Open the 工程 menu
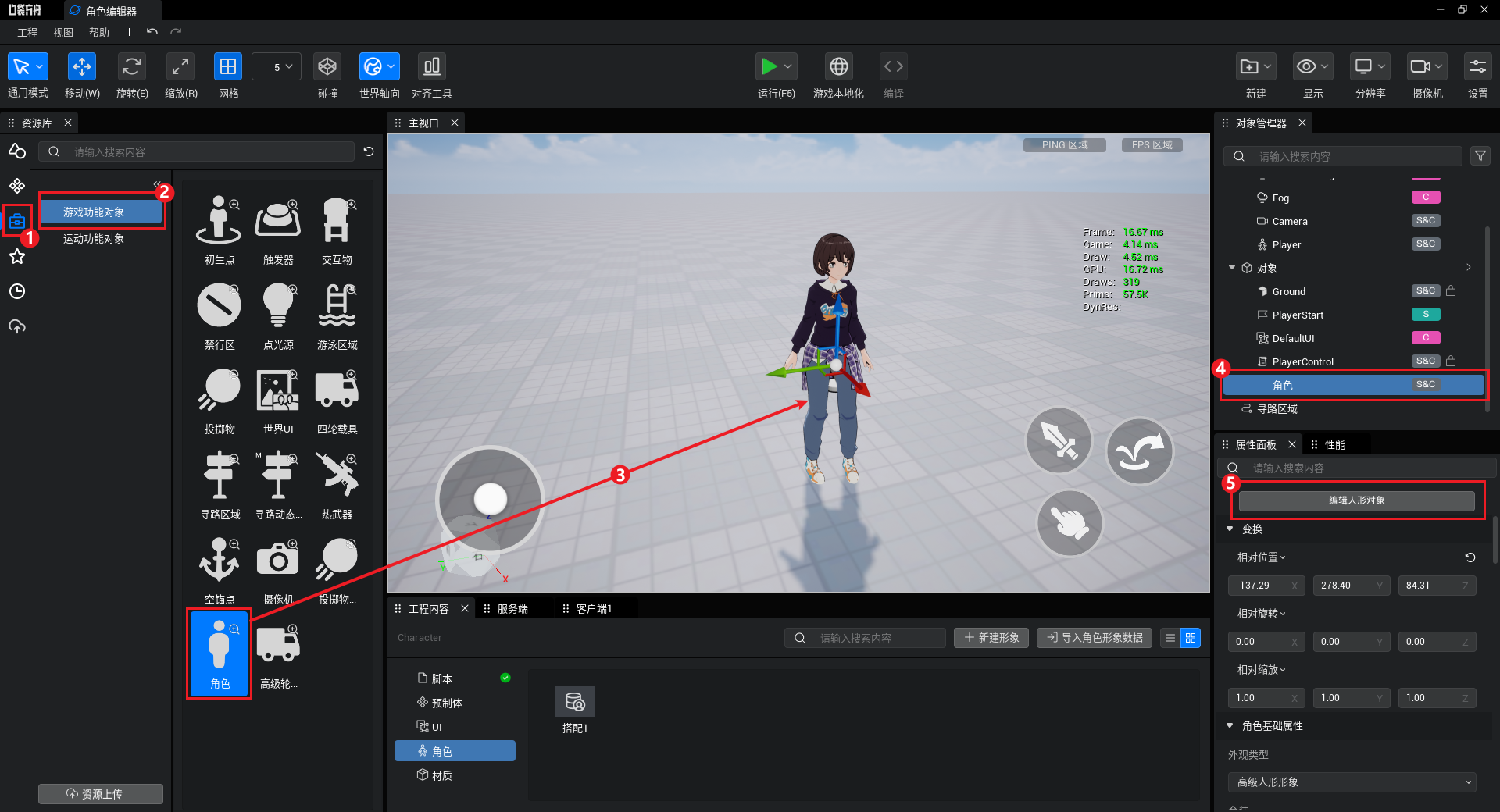Viewport: 1500px width, 812px height. (27, 33)
